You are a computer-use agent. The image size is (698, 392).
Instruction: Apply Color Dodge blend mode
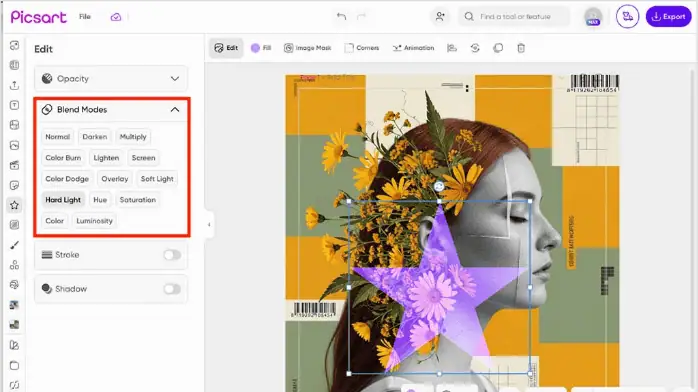67,178
